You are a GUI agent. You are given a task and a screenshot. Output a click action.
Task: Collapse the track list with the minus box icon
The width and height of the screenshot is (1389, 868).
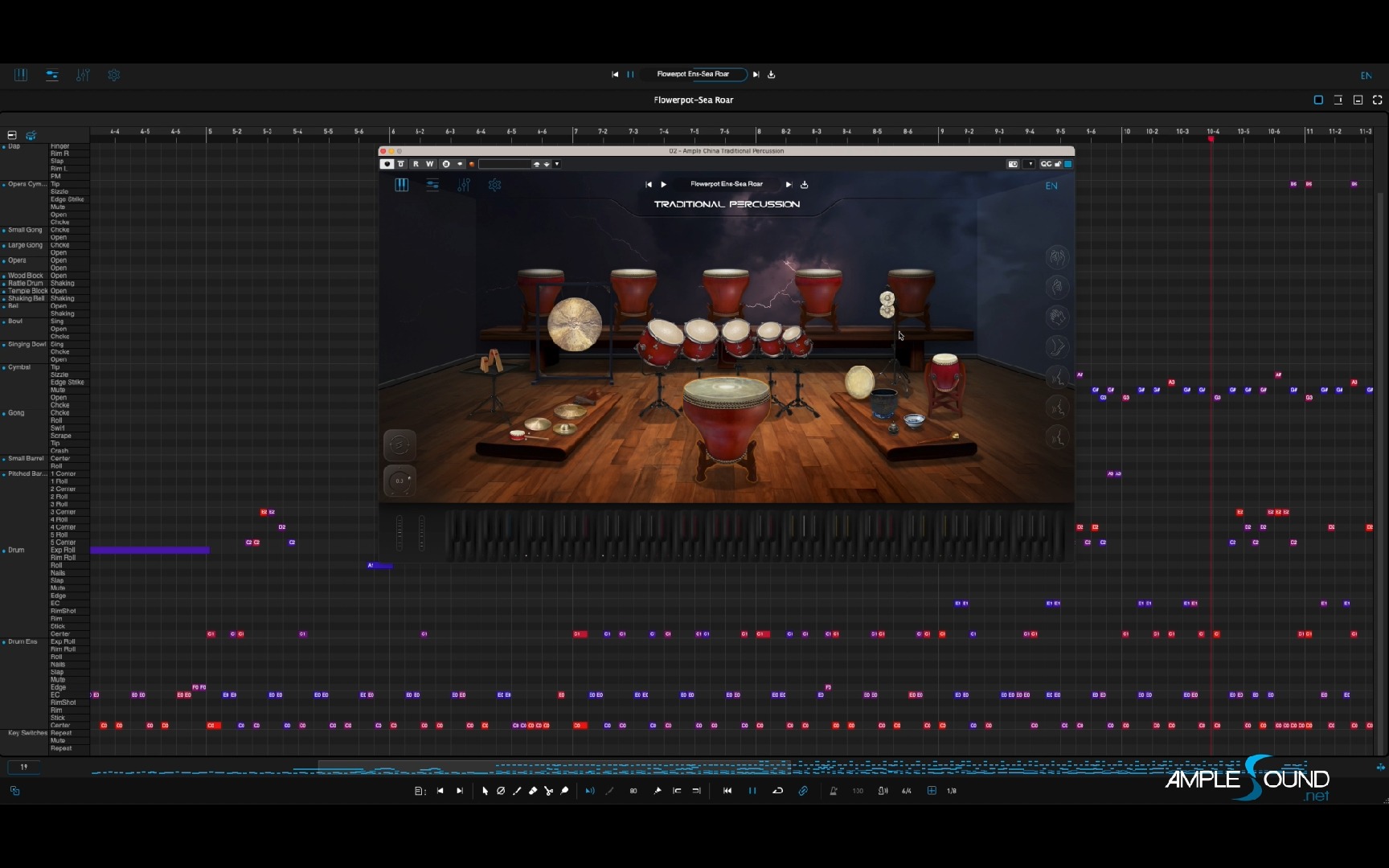pos(12,135)
